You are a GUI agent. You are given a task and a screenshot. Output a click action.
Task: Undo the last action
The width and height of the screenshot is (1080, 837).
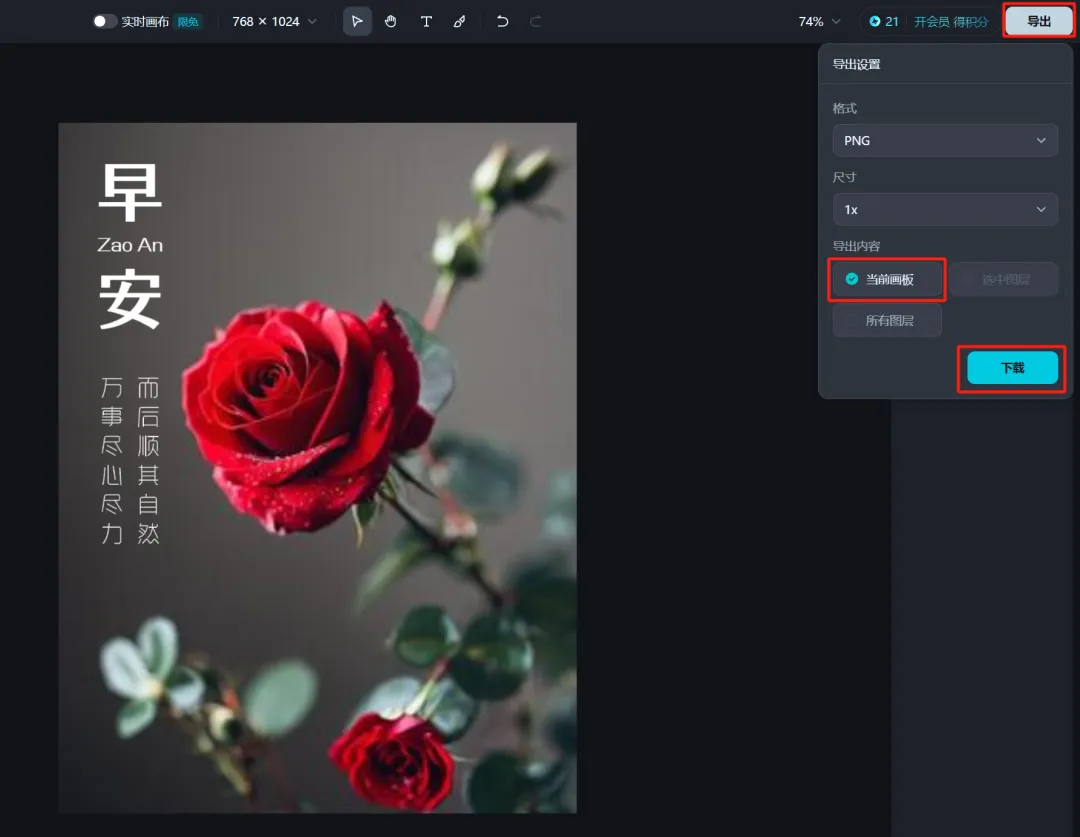click(x=502, y=21)
